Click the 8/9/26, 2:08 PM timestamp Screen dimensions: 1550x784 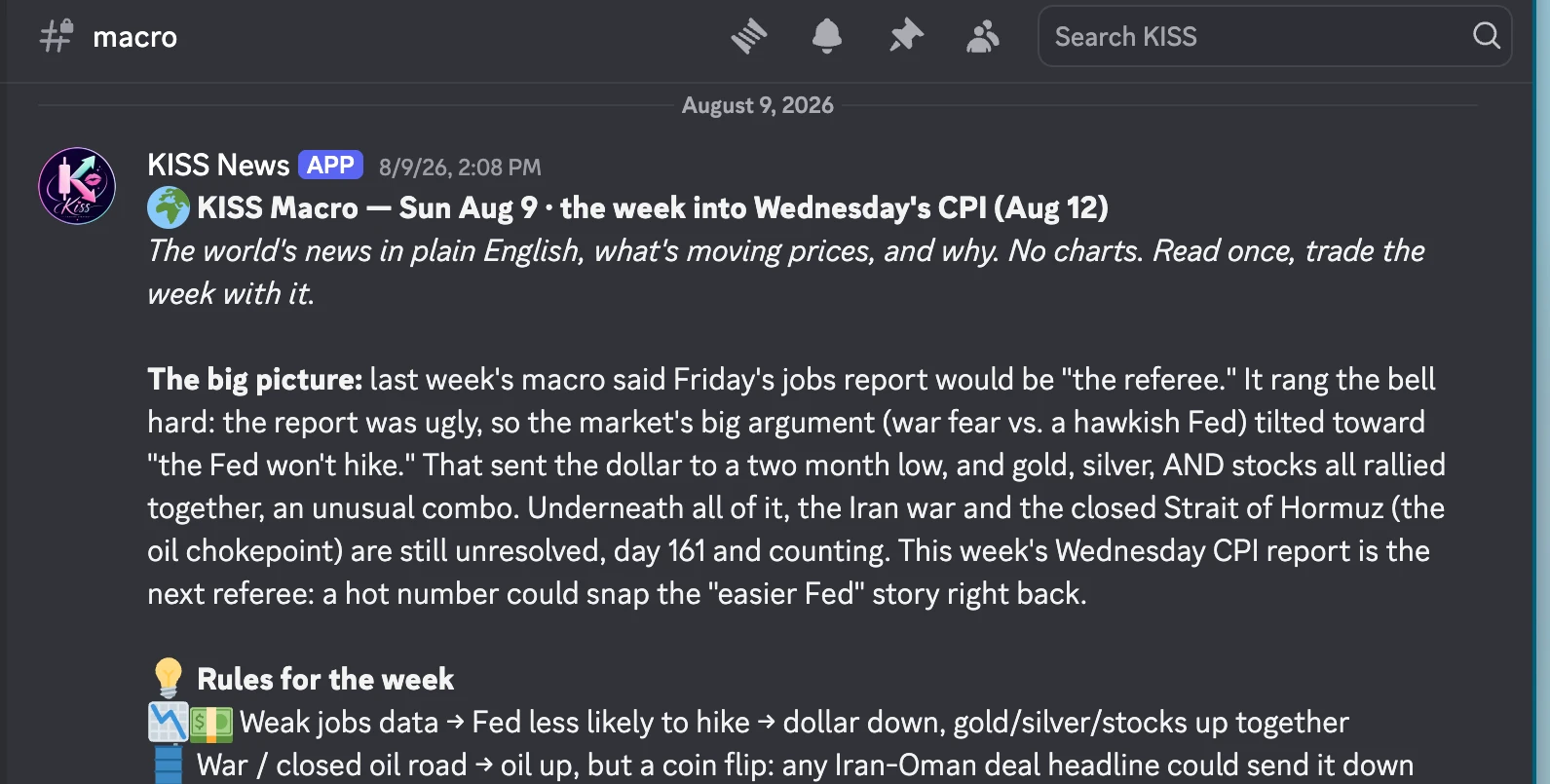tap(460, 168)
